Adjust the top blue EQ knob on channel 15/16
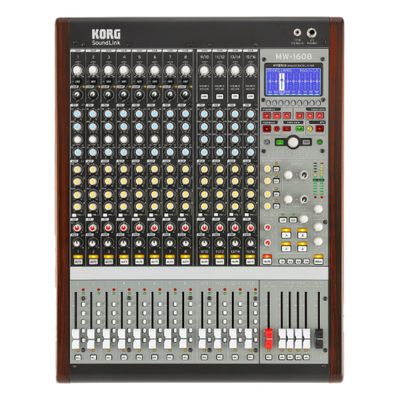Viewport: 400px width, 400px height. coord(250,114)
